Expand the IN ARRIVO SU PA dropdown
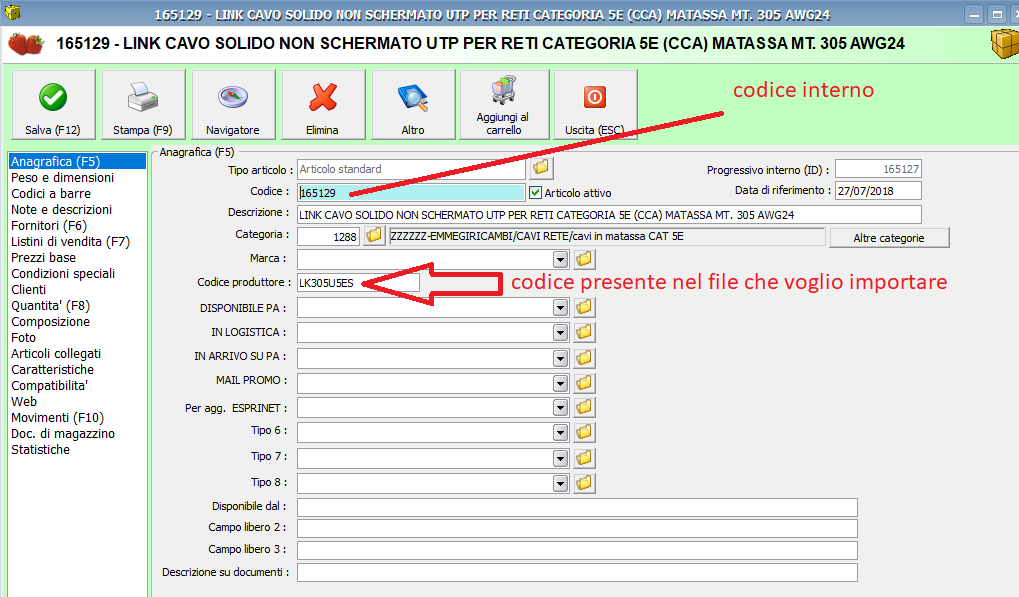The image size is (1019, 597). click(x=560, y=358)
